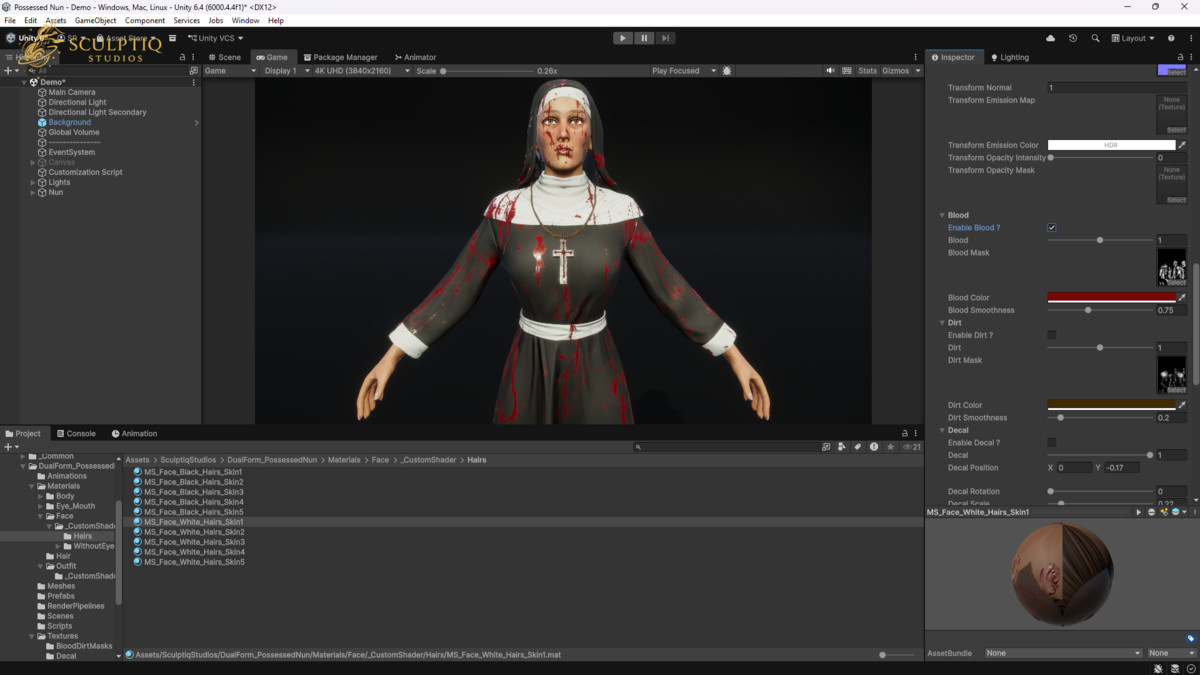Open the Gizmos dropdown arrow

918,71
